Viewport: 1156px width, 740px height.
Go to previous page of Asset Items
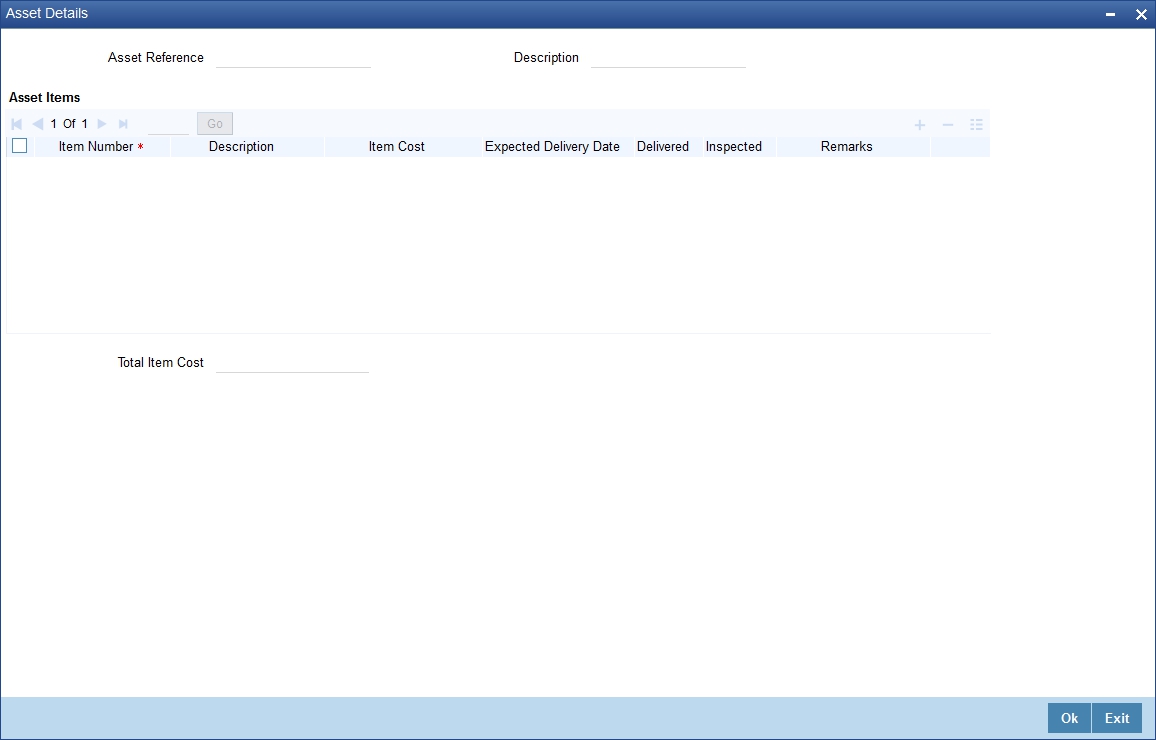click(x=38, y=124)
